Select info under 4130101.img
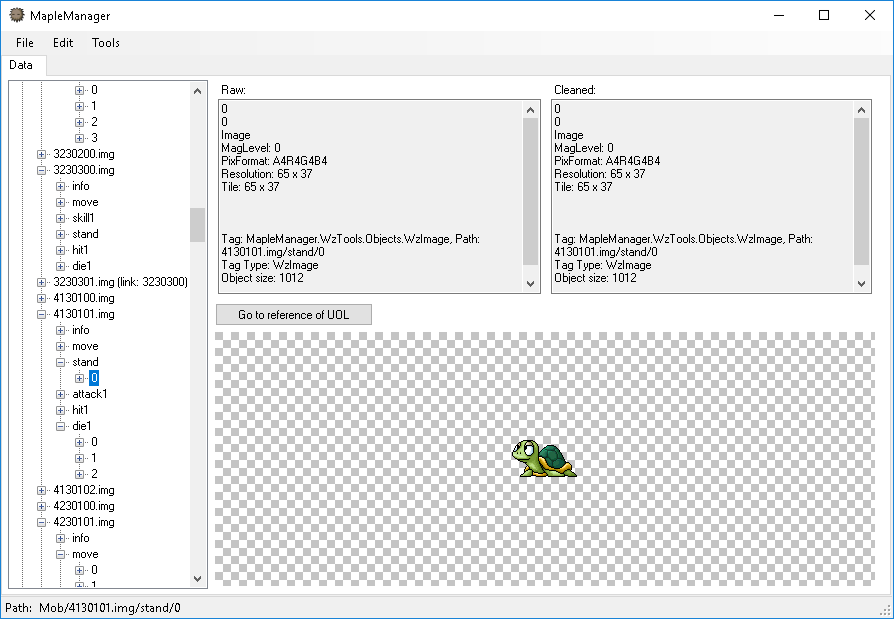The height and width of the screenshot is (619, 894). 80,330
